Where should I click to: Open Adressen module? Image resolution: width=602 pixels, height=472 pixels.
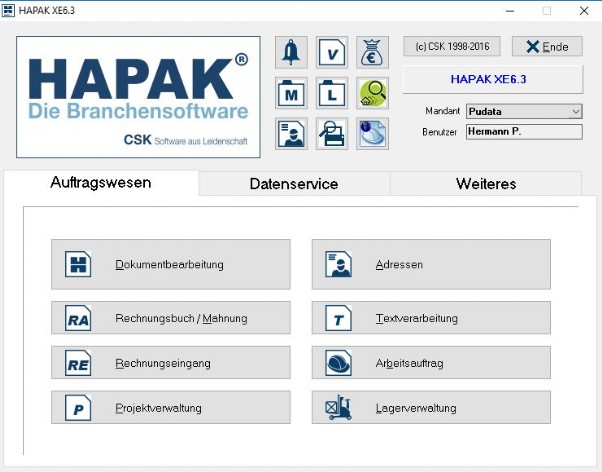pyautogui.click(x=431, y=264)
